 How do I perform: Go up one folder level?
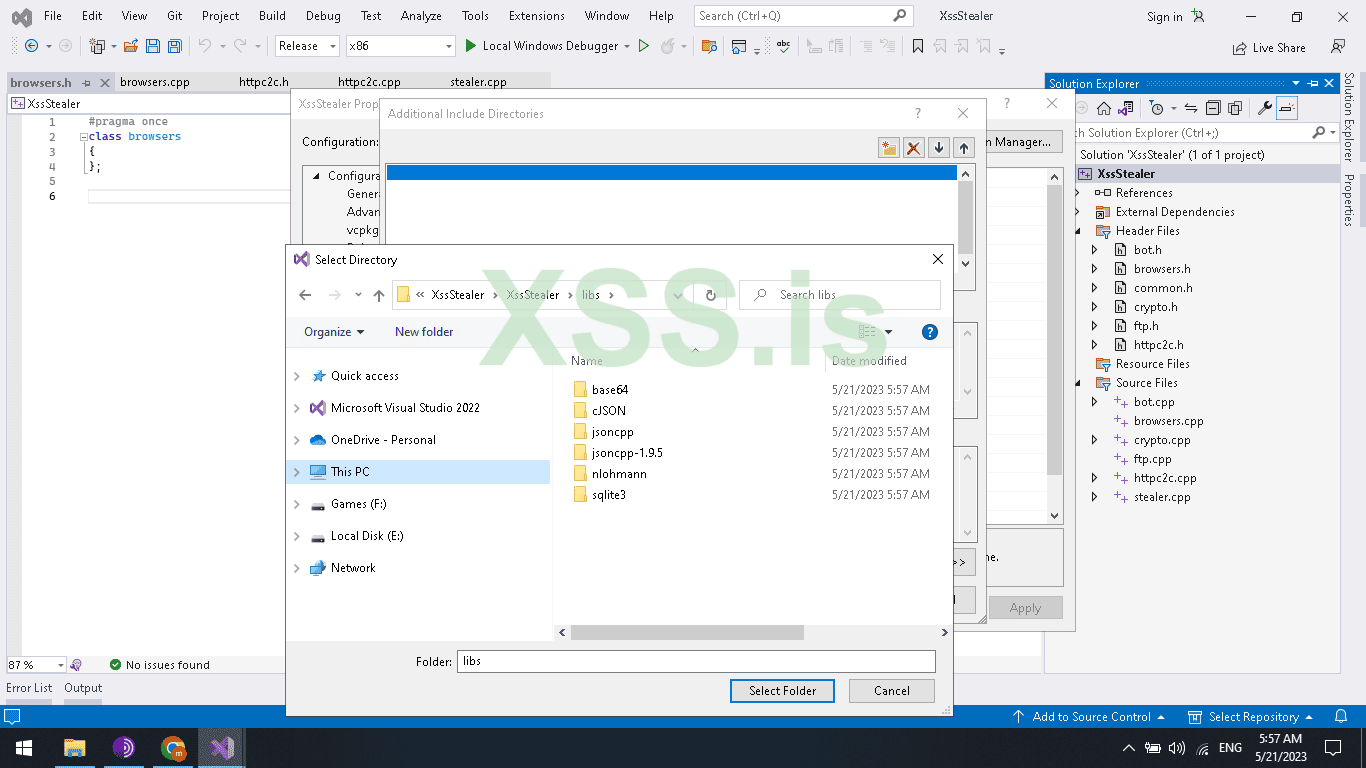pos(379,295)
